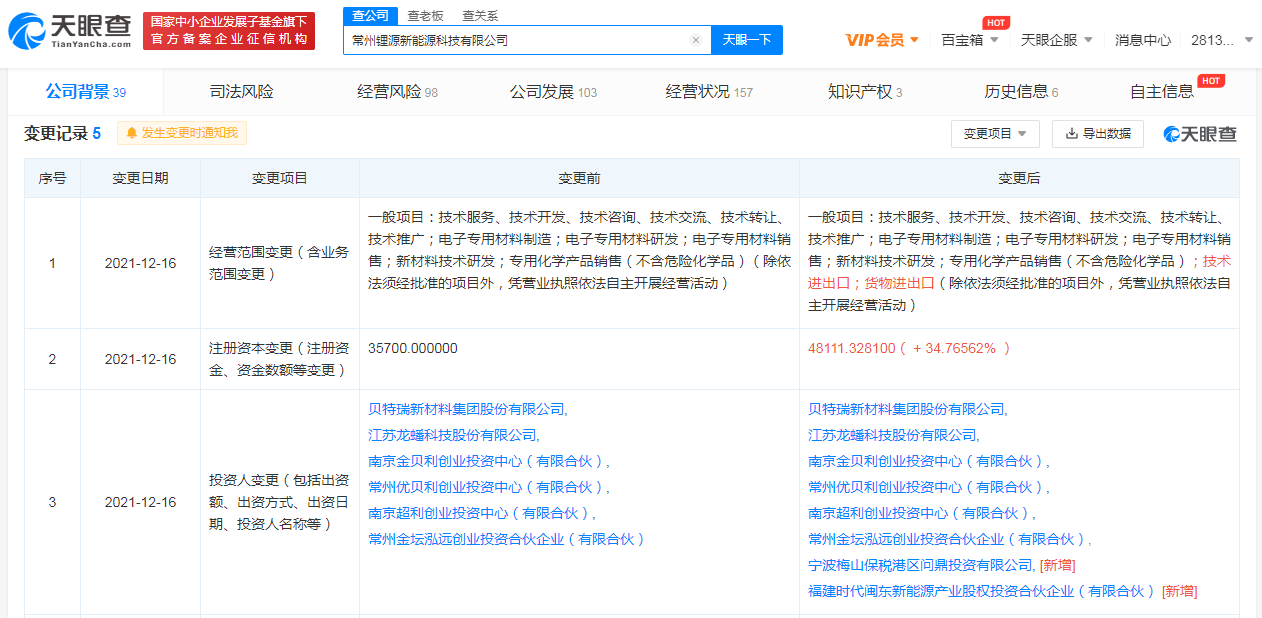Click the 变更后 column header
Image resolution: width=1262 pixels, height=618 pixels.
pyautogui.click(x=1019, y=178)
